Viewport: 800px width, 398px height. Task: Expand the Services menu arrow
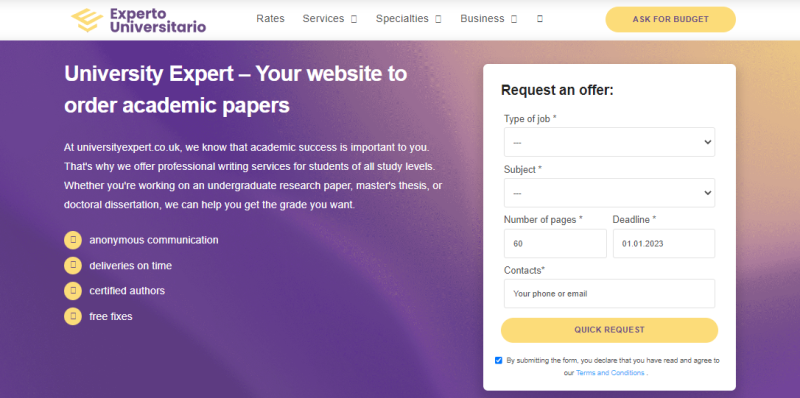(x=354, y=19)
